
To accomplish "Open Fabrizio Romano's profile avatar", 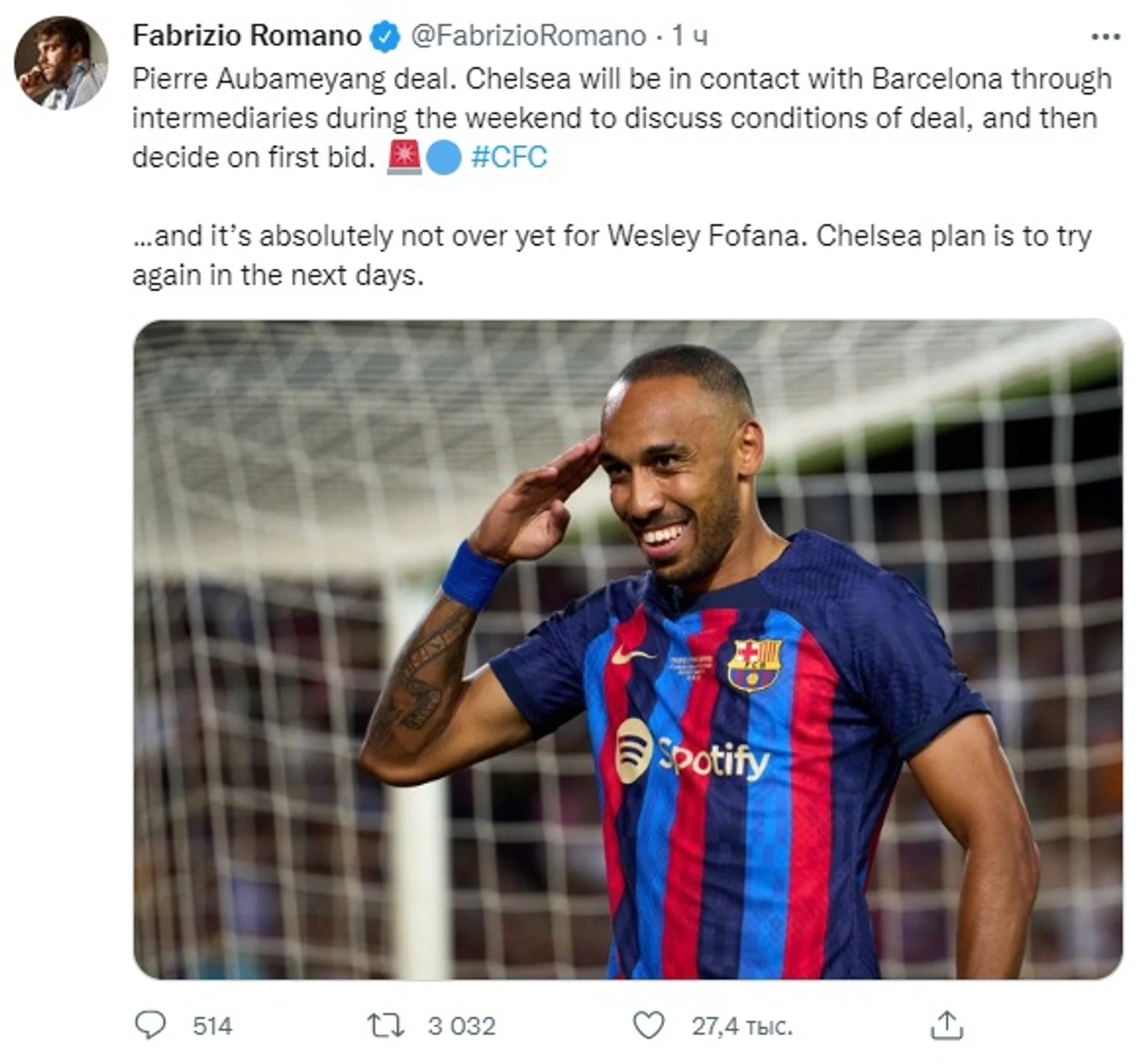I will click(x=61, y=63).
